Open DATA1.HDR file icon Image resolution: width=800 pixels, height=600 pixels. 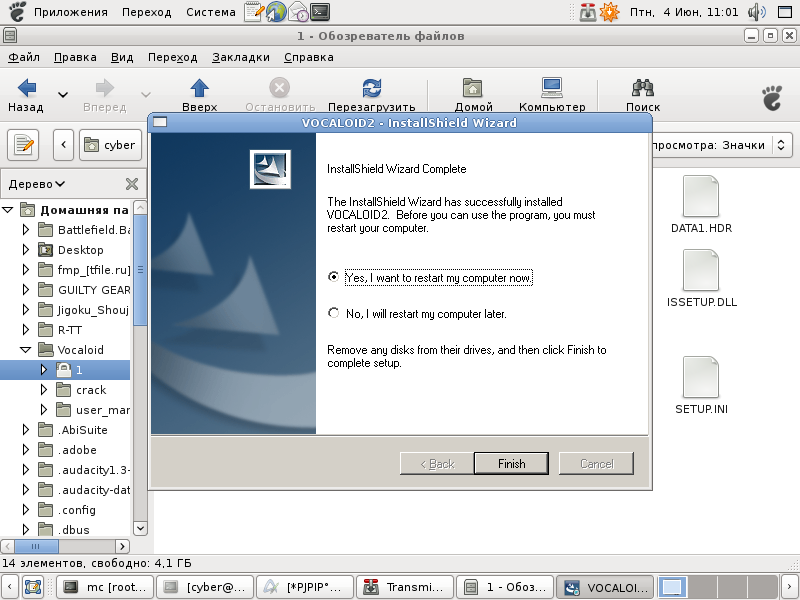tap(701, 196)
